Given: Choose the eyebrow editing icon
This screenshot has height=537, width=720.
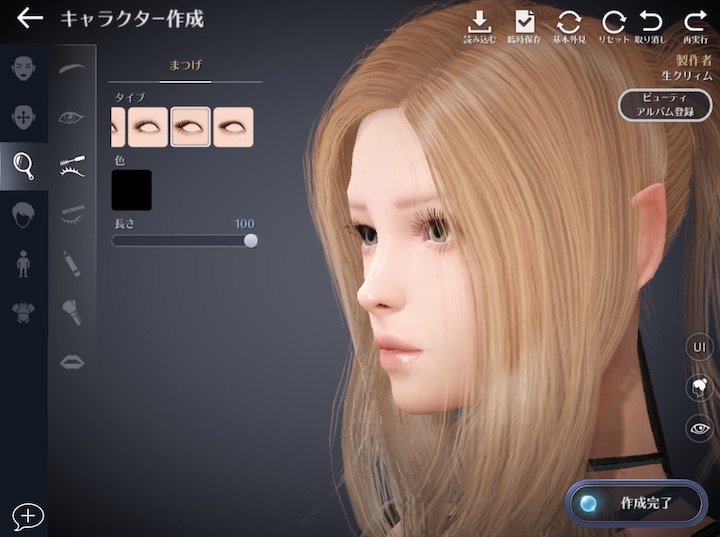Looking at the screenshot, I should coord(71,70).
